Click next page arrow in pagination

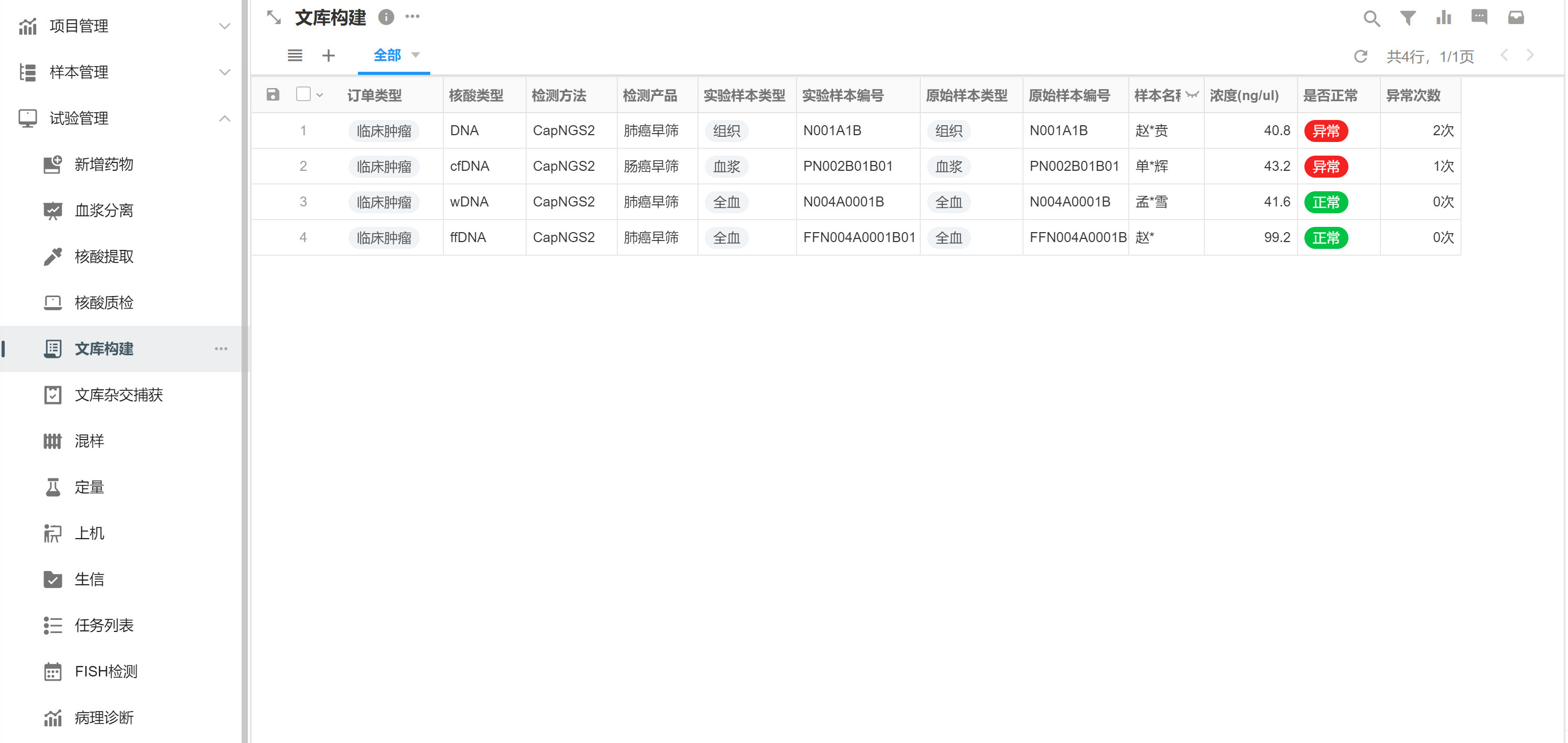(x=1530, y=56)
